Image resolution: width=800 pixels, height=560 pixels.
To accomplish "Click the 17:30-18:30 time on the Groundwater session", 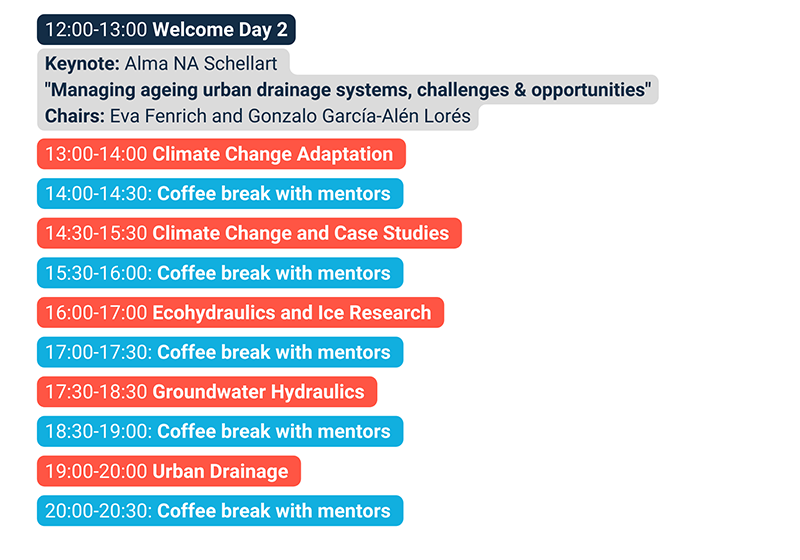I will [x=96, y=392].
